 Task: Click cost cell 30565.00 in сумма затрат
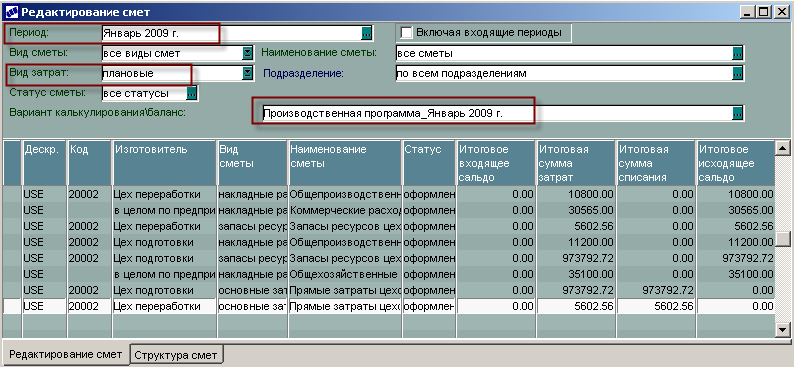coord(576,210)
